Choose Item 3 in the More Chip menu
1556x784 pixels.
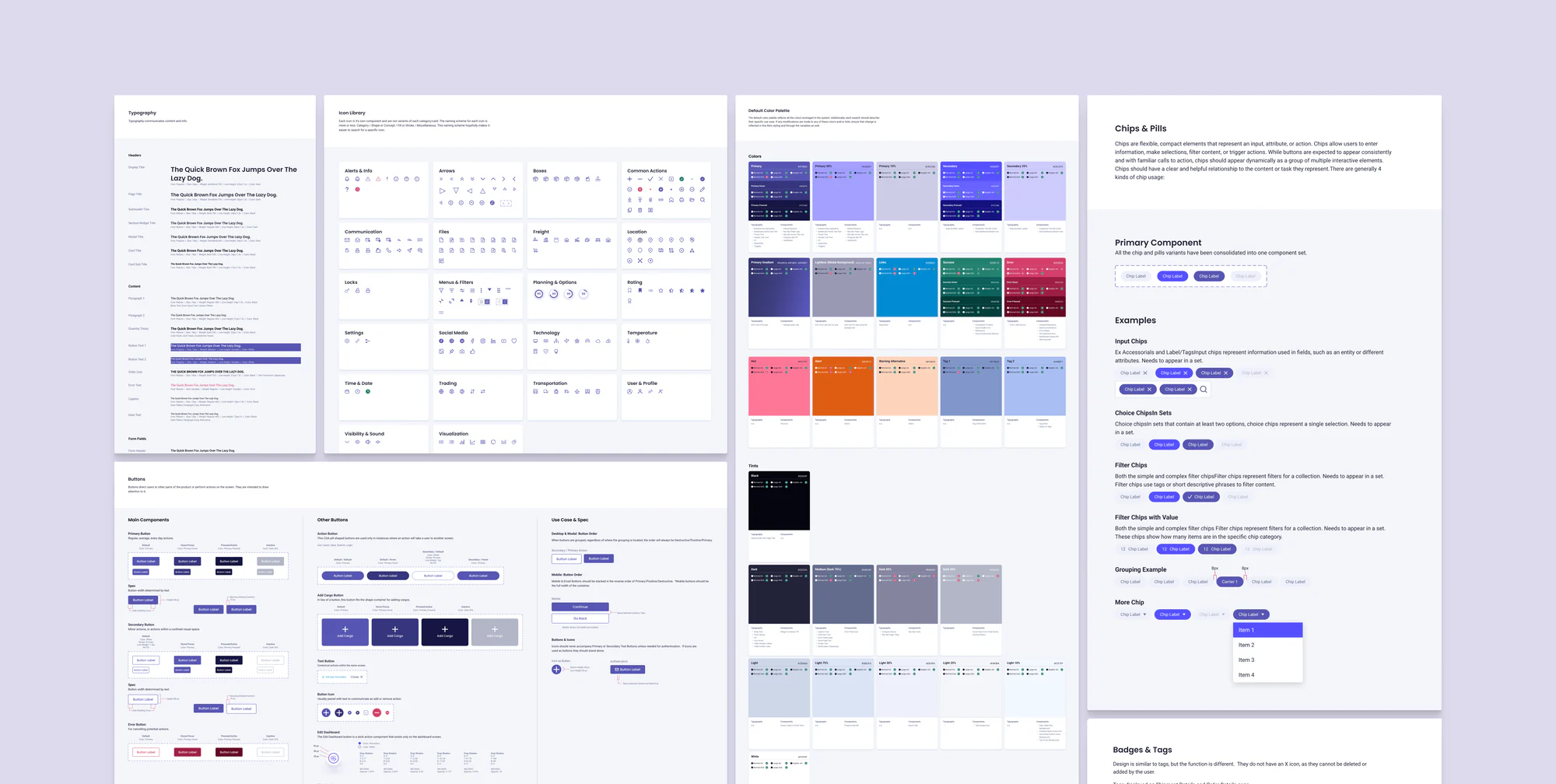pos(1267,660)
